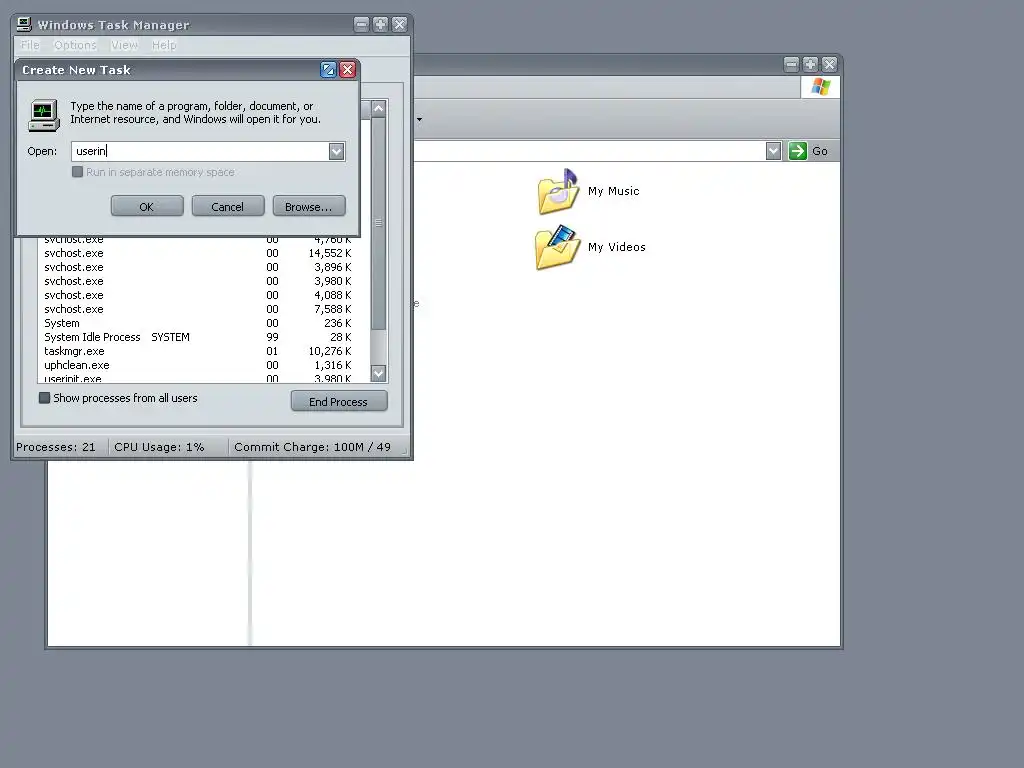Expand the Open field dropdown arrow

[336, 152]
